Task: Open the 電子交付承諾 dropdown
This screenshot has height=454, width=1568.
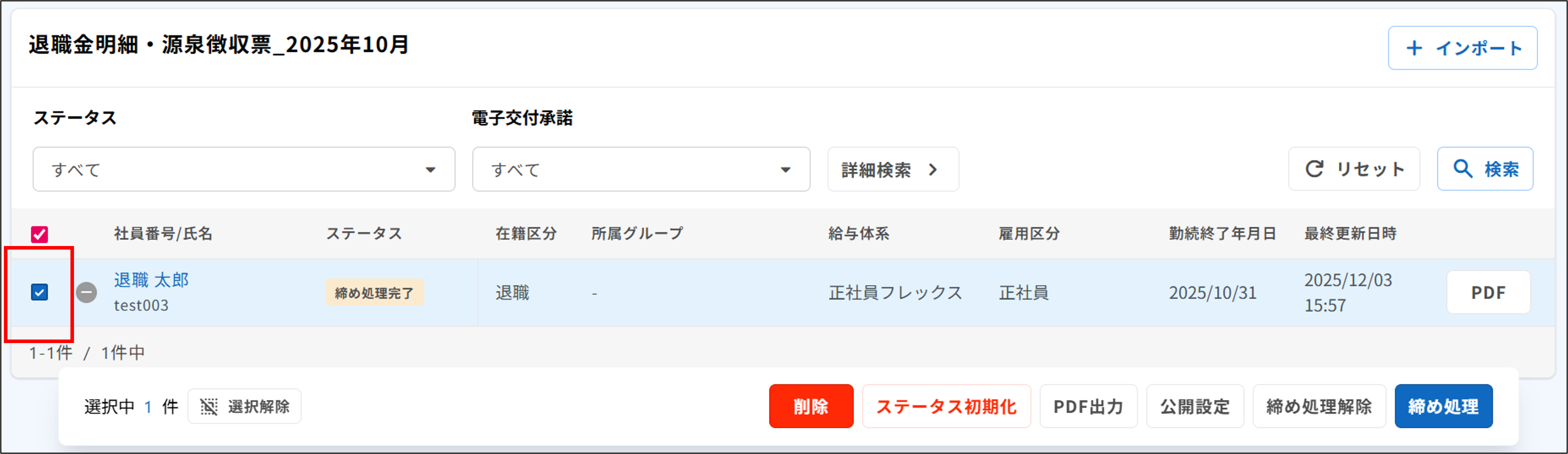Action: coord(641,170)
